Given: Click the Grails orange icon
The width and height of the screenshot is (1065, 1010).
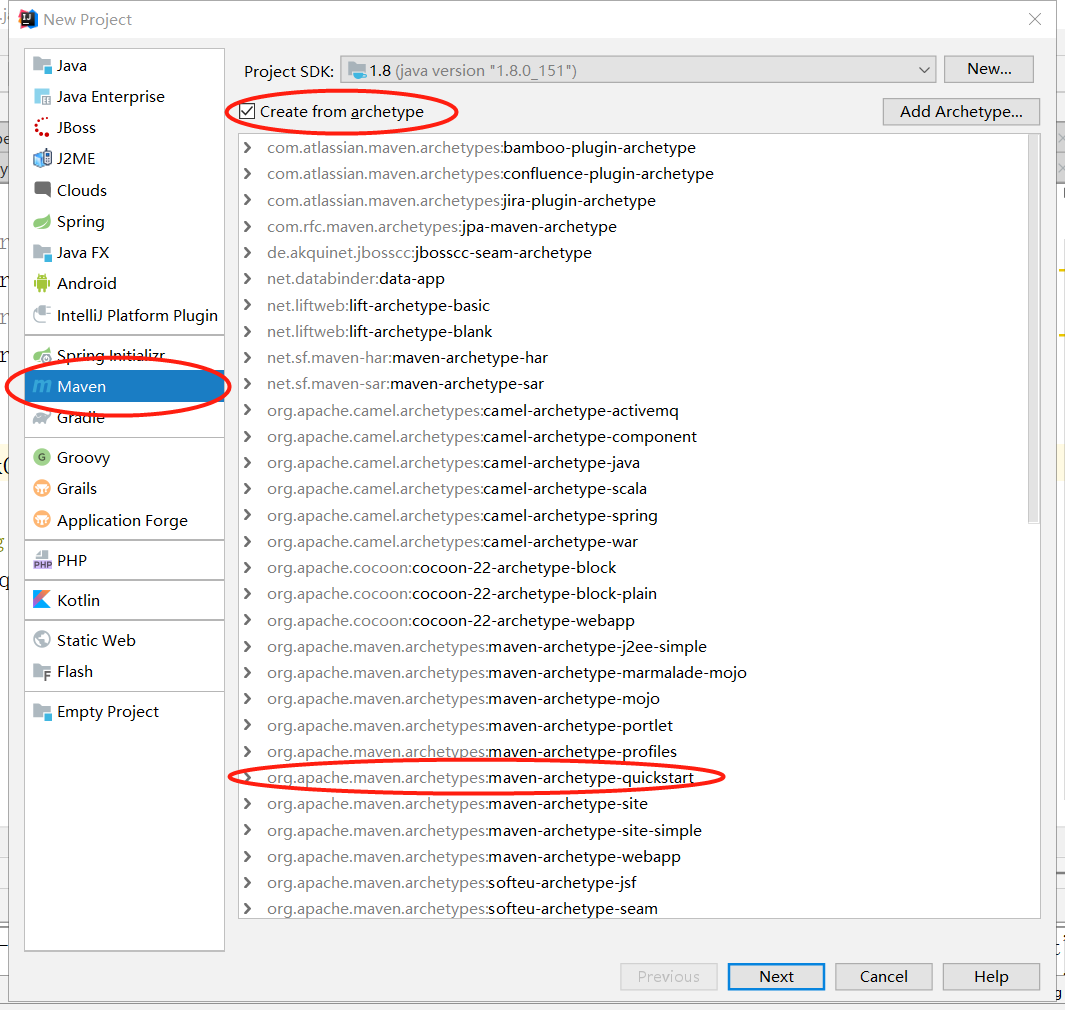Looking at the screenshot, I should click(42, 488).
